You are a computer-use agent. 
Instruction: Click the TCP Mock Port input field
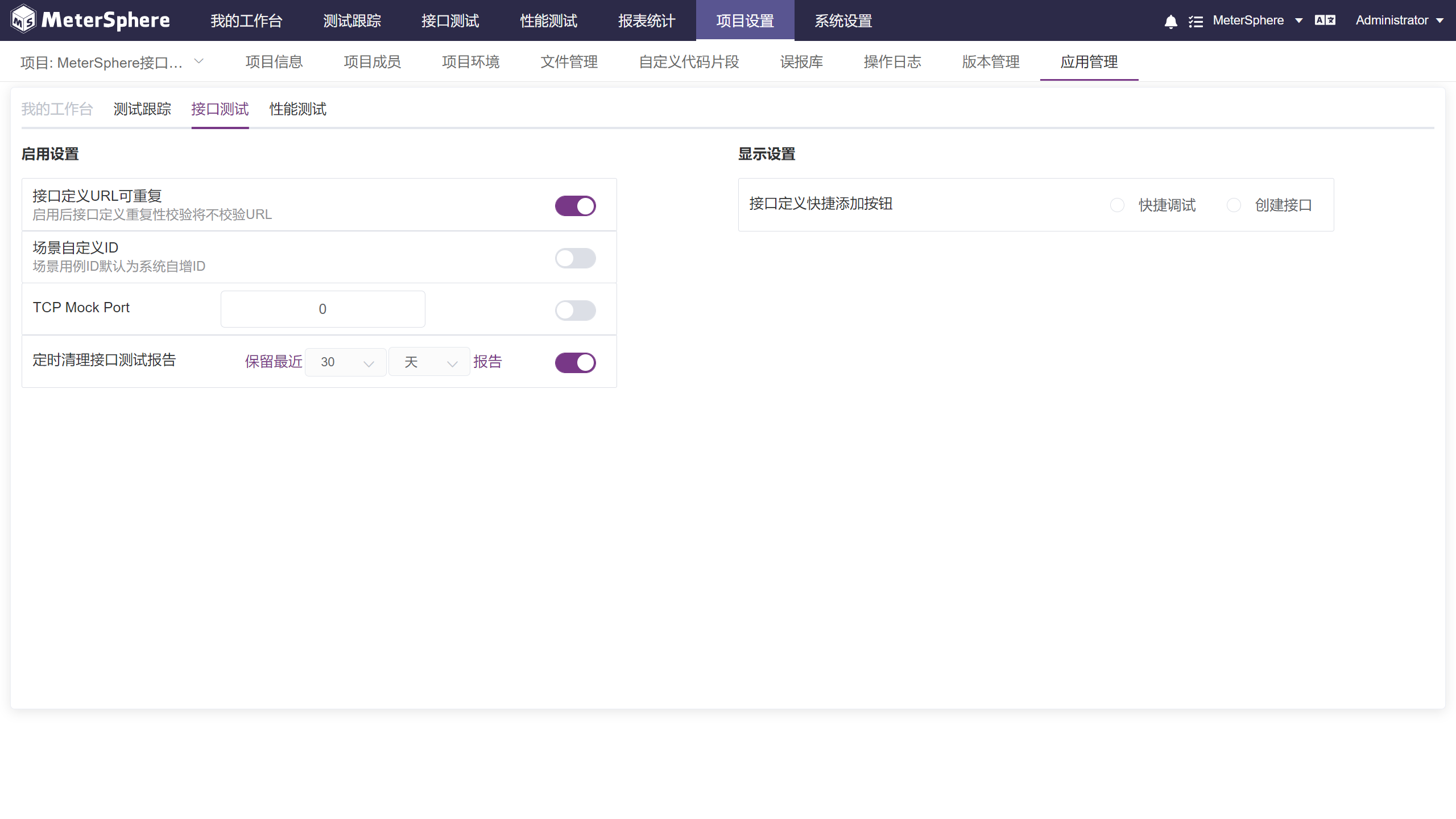[x=322, y=309]
